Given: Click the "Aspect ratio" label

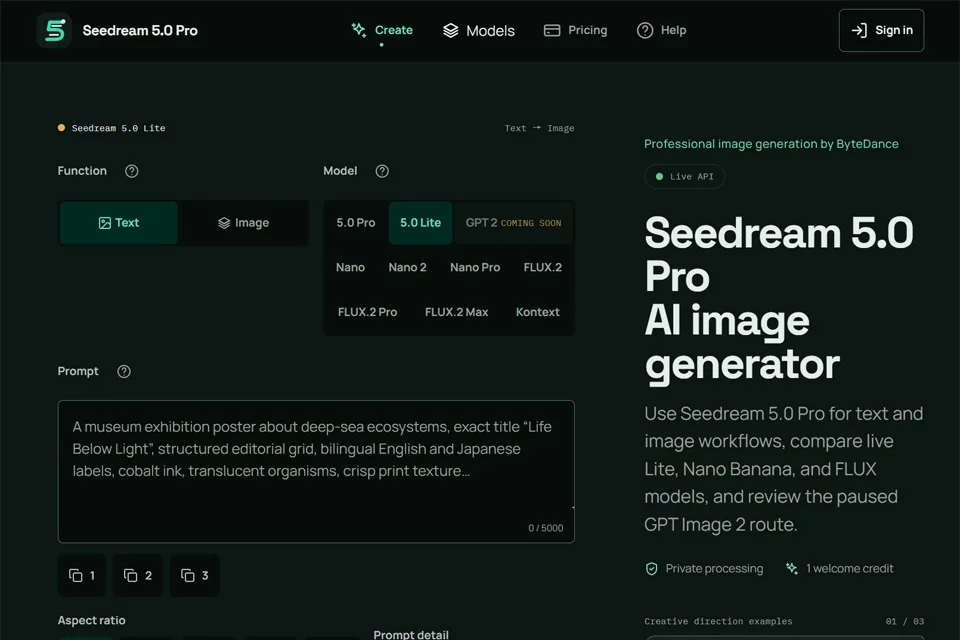Looking at the screenshot, I should [91, 620].
